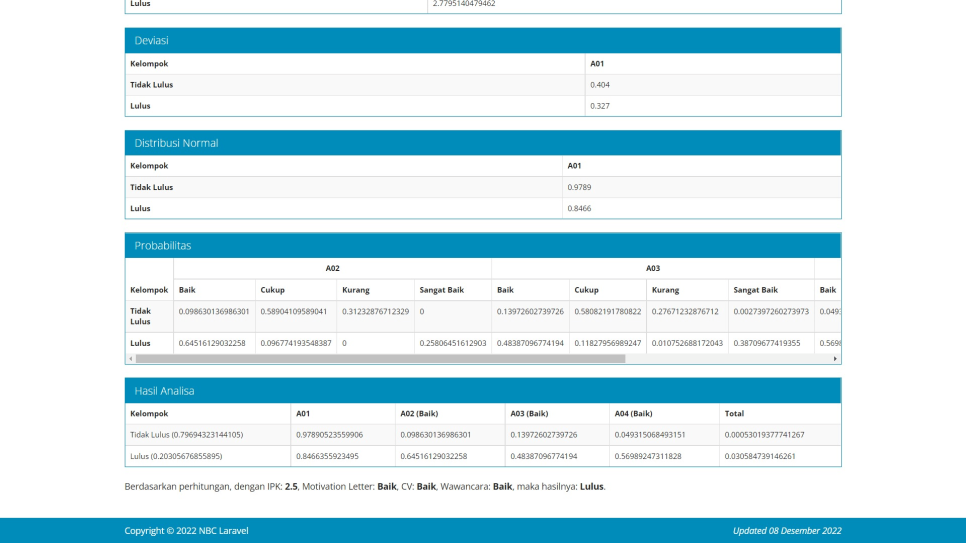966x543 pixels.
Task: Click Lulus (0.20305676855895) row label
Action: 176,457
